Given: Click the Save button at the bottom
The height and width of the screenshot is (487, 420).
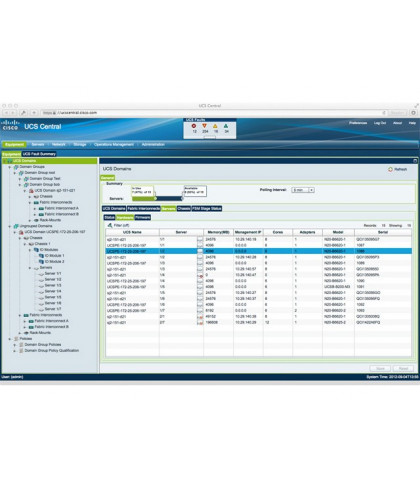Looking at the screenshot, I should [x=380, y=368].
